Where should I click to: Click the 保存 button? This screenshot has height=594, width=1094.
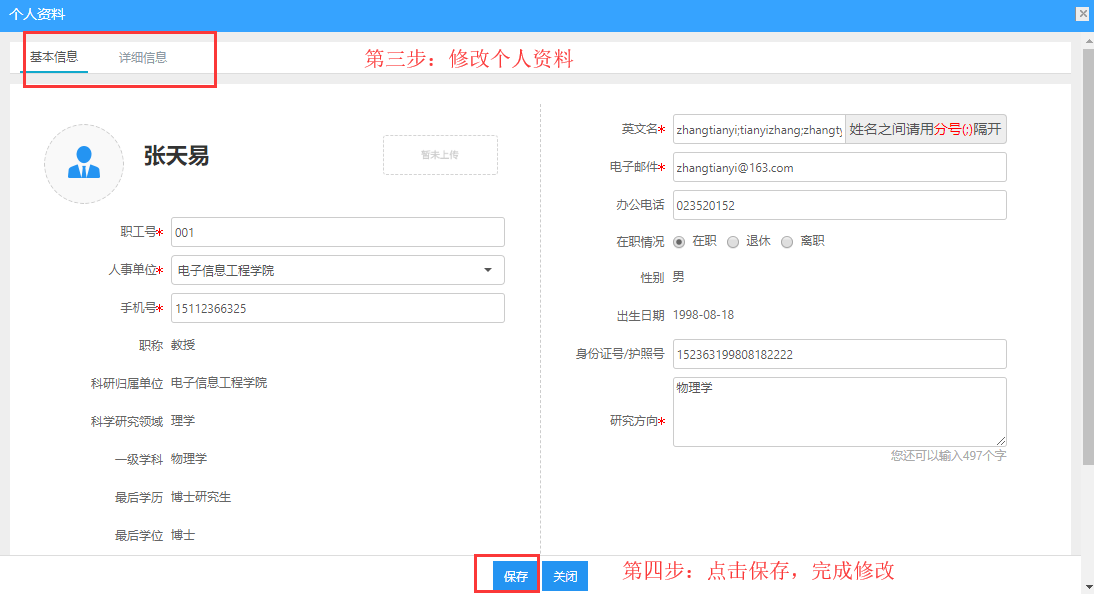coord(516,577)
